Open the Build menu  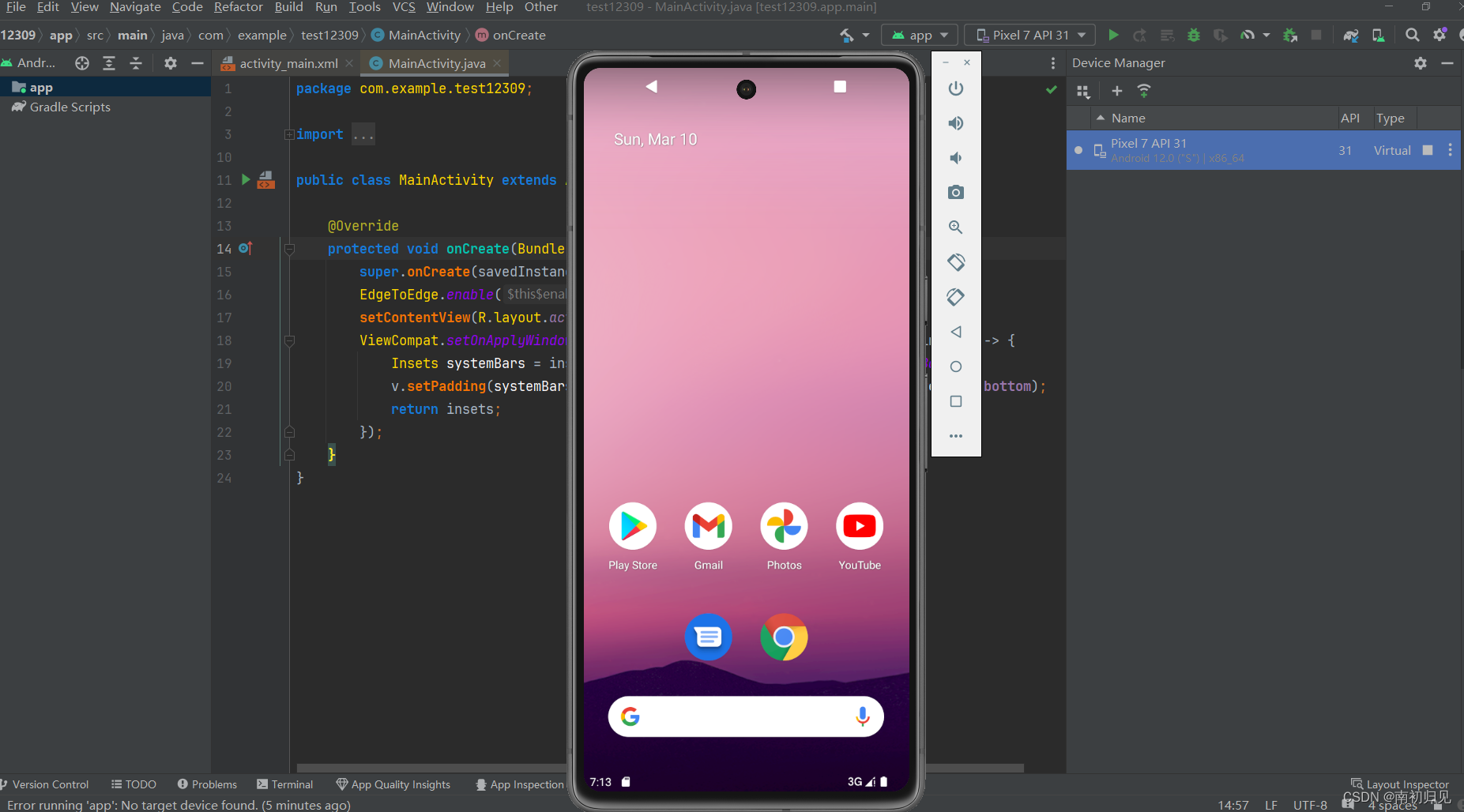288,7
